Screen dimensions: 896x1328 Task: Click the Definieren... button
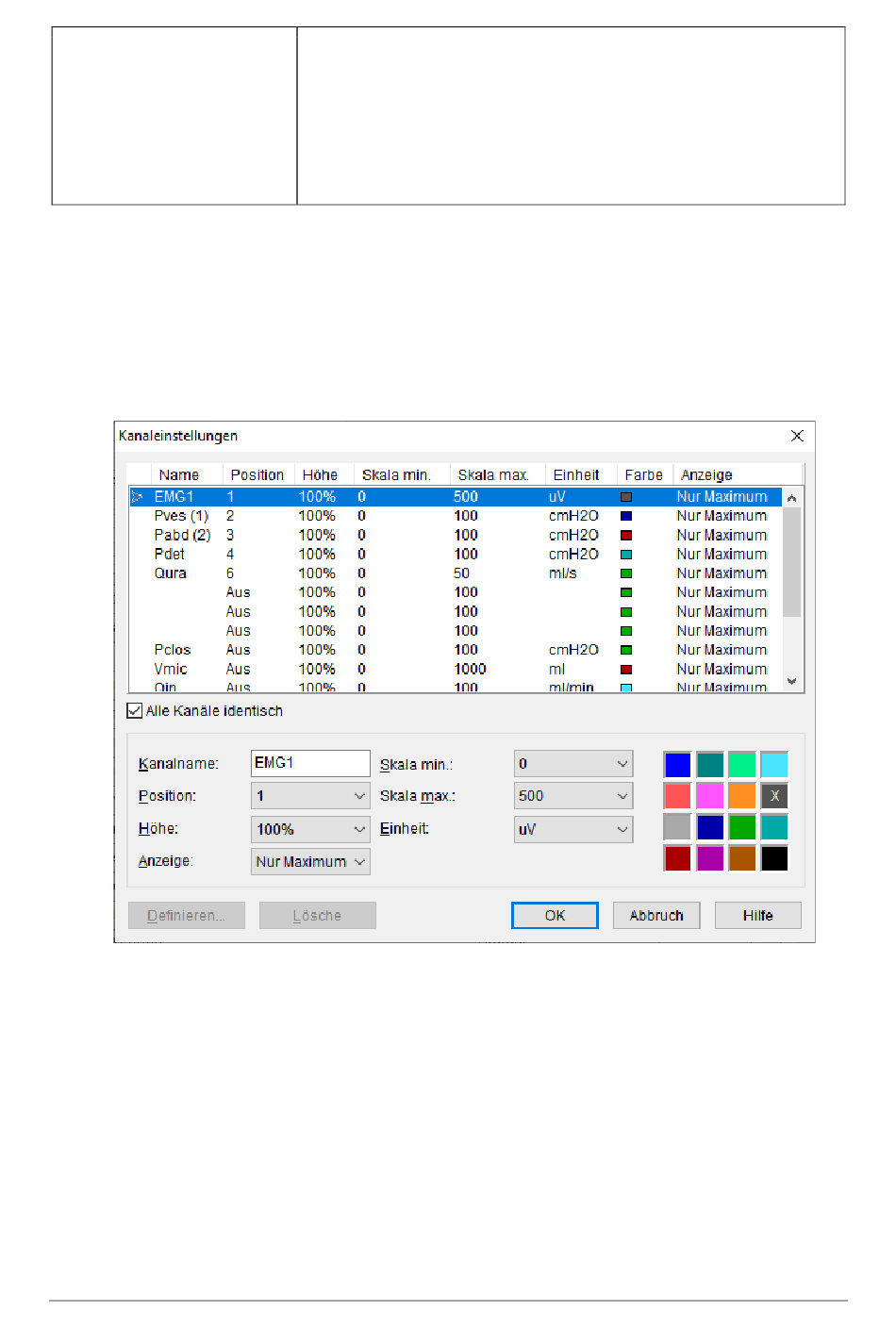187,916
